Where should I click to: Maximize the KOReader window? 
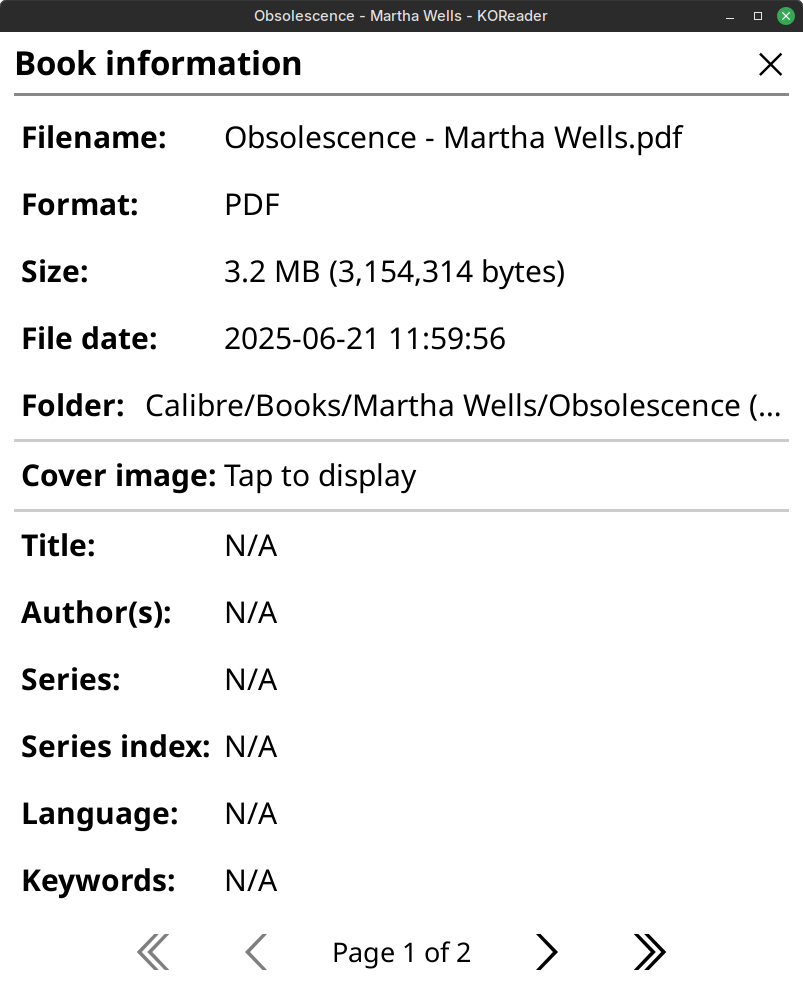(758, 16)
